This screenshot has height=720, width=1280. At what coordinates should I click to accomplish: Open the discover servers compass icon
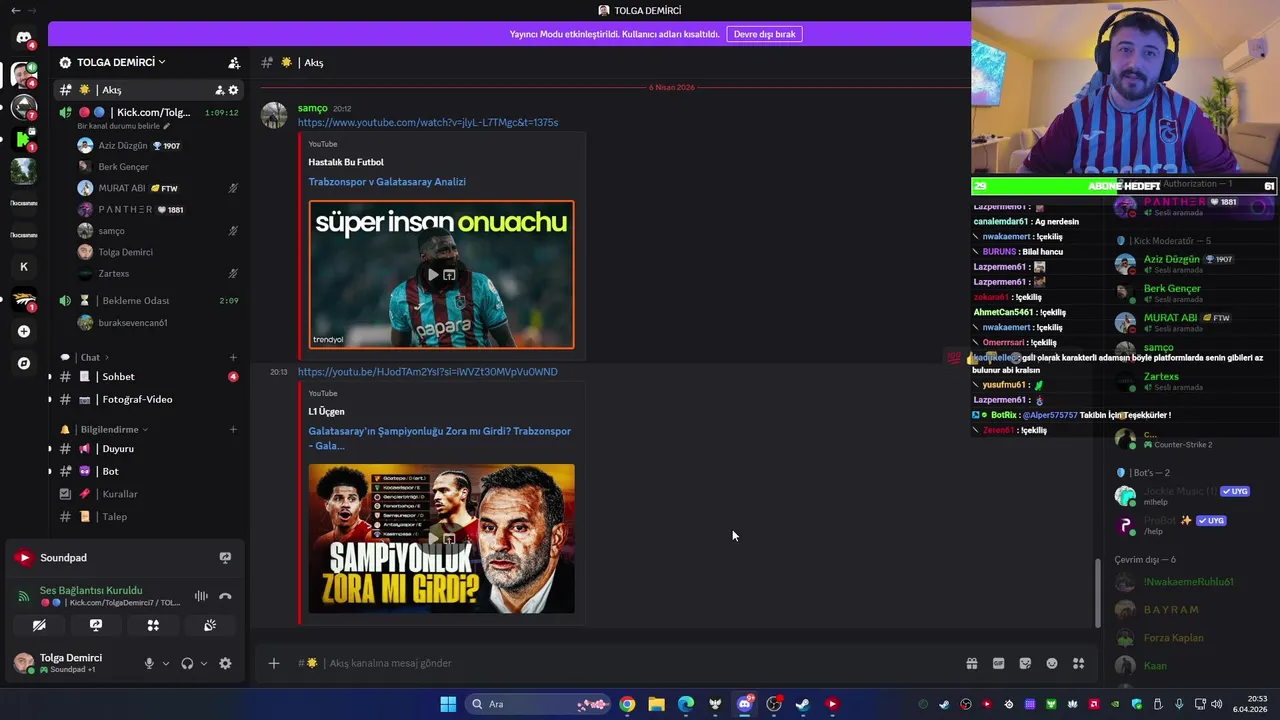coord(24,363)
